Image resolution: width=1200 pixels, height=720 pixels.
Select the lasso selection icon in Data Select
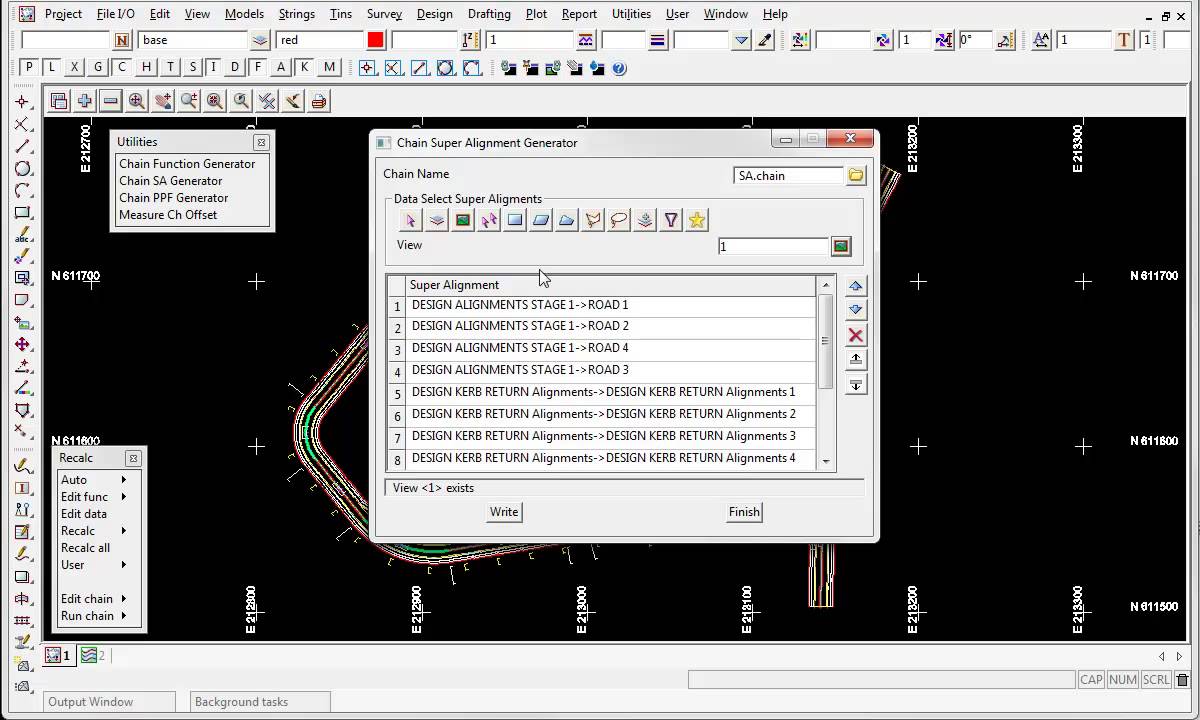[619, 220]
